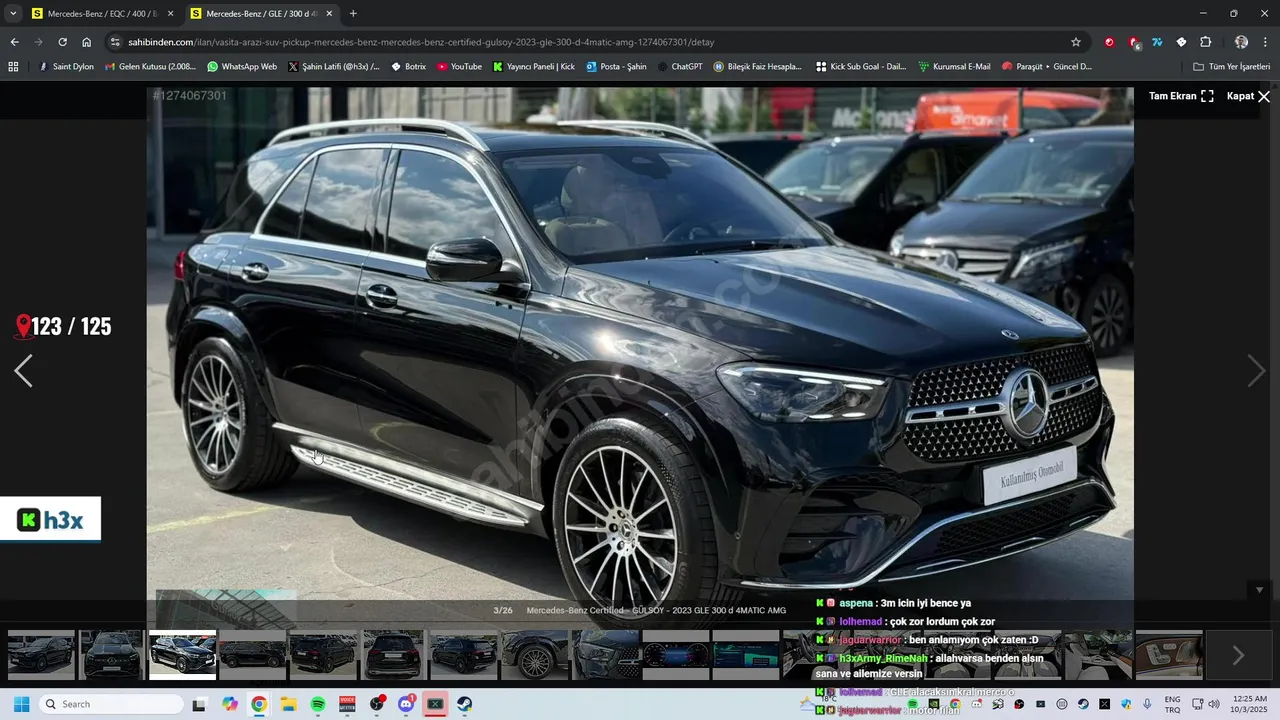Viewport: 1280px width, 720px height.
Task: Open the YouTube bookmark
Action: click(x=460, y=67)
